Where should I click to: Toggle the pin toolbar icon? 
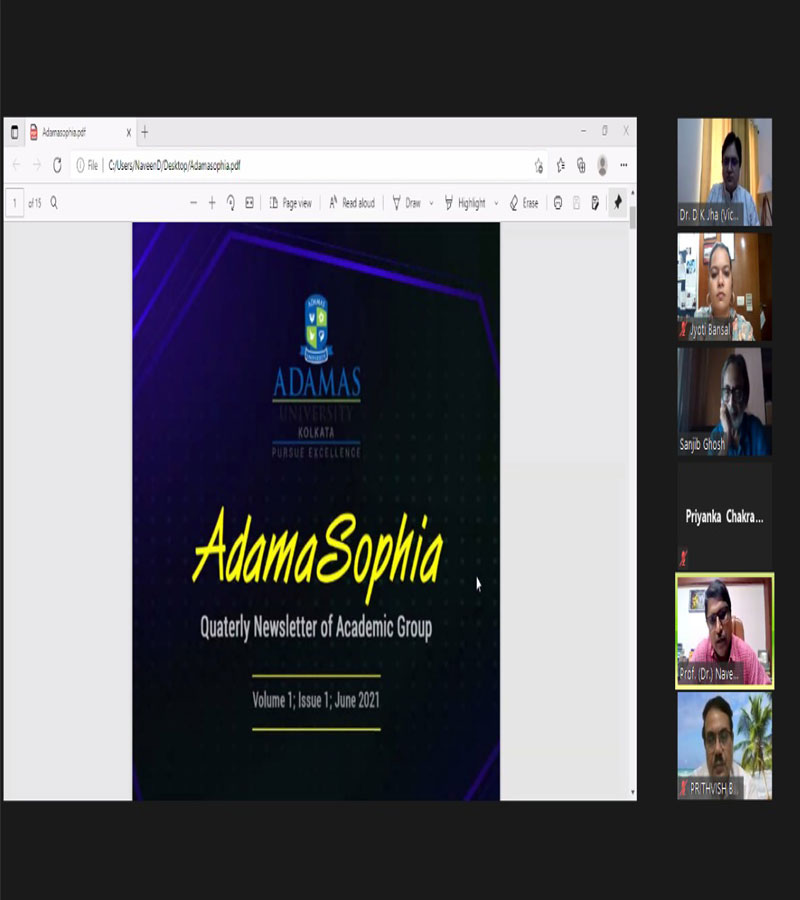click(618, 202)
